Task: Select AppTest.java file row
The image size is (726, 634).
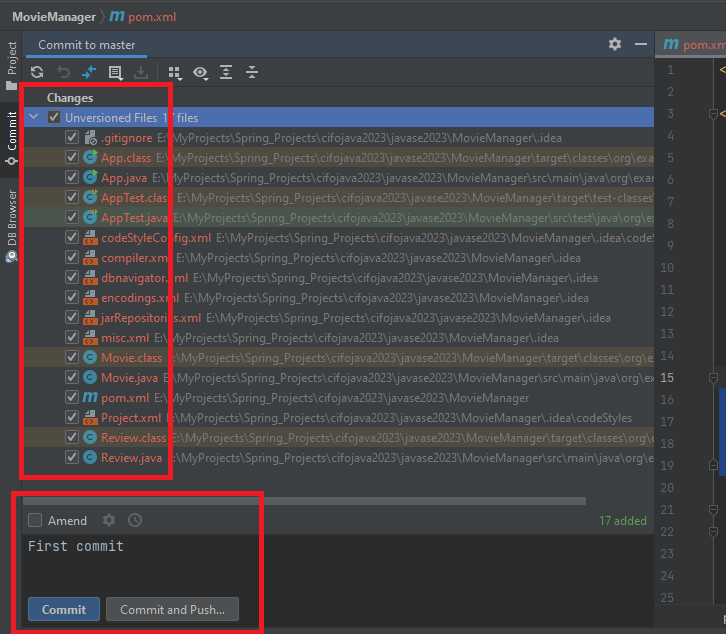Action: click(339, 218)
